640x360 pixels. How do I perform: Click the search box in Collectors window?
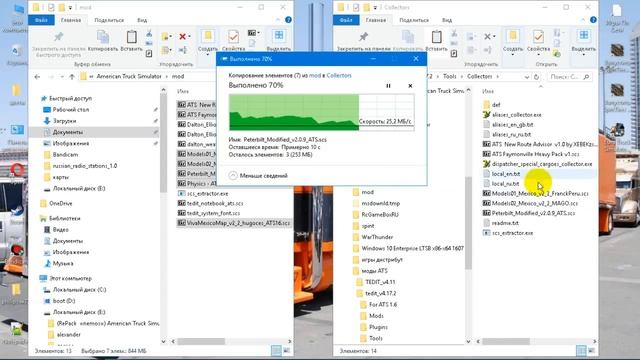(569, 76)
